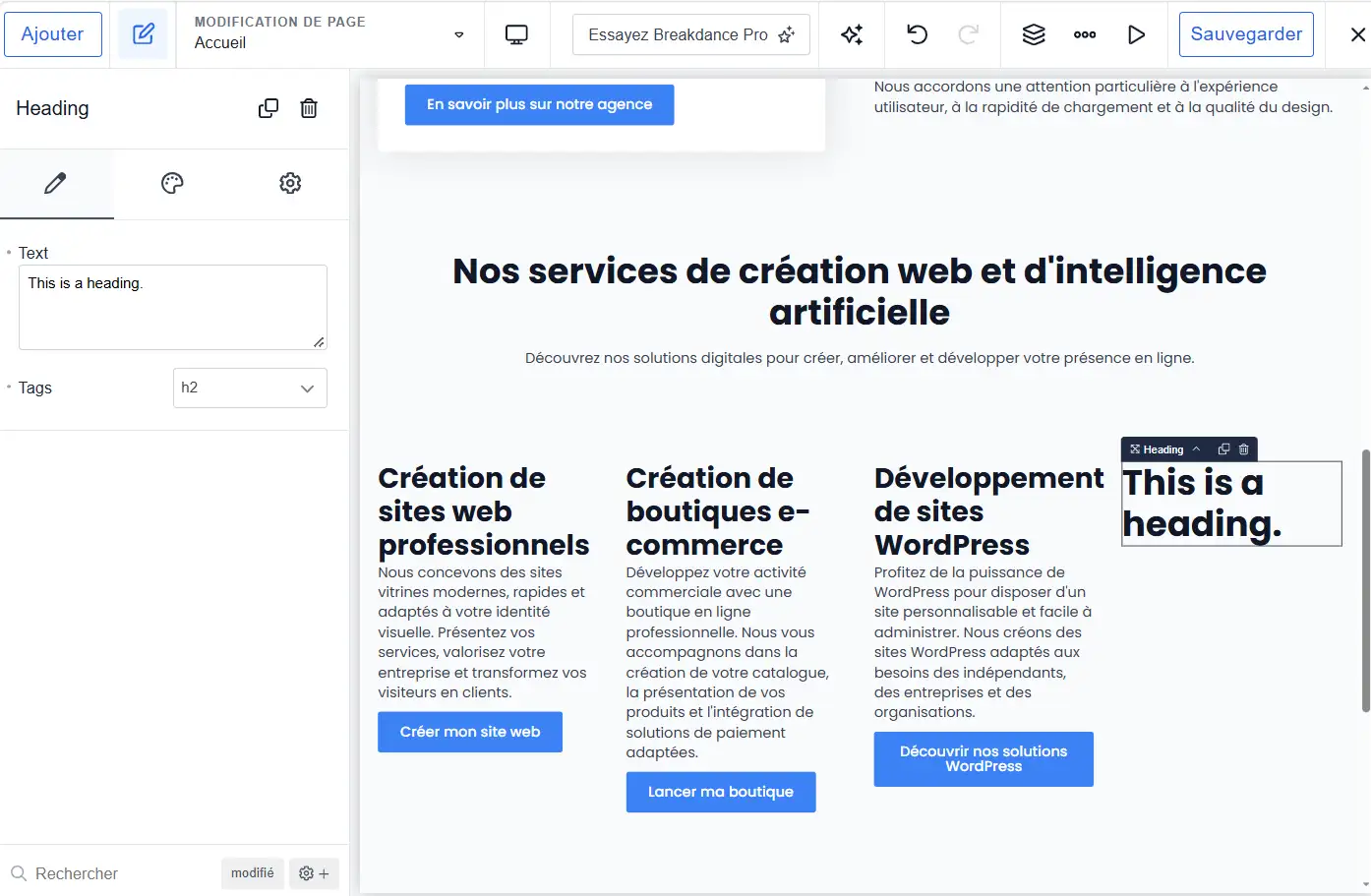The height and width of the screenshot is (896, 1371).
Task: Open the more options three-dots menu
Action: 1085,34
